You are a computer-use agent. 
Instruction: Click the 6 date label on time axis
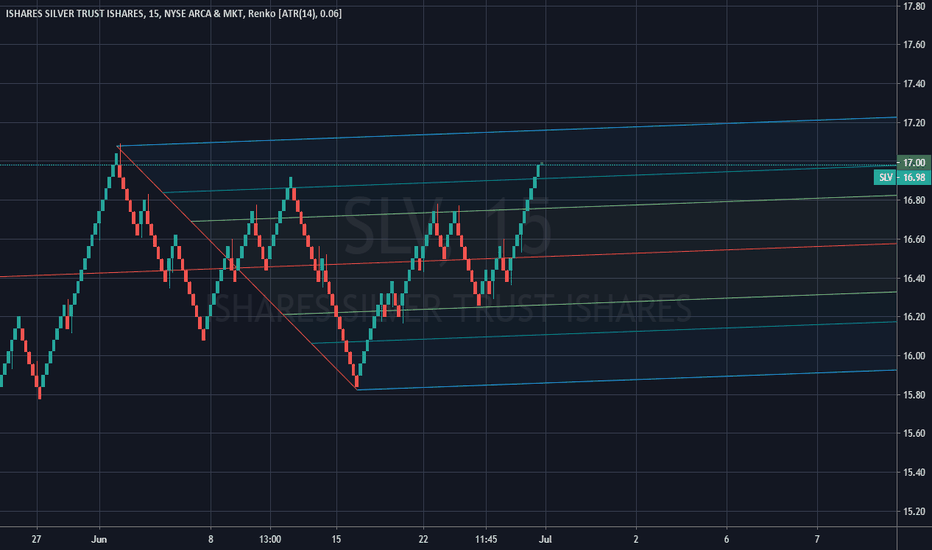point(726,539)
